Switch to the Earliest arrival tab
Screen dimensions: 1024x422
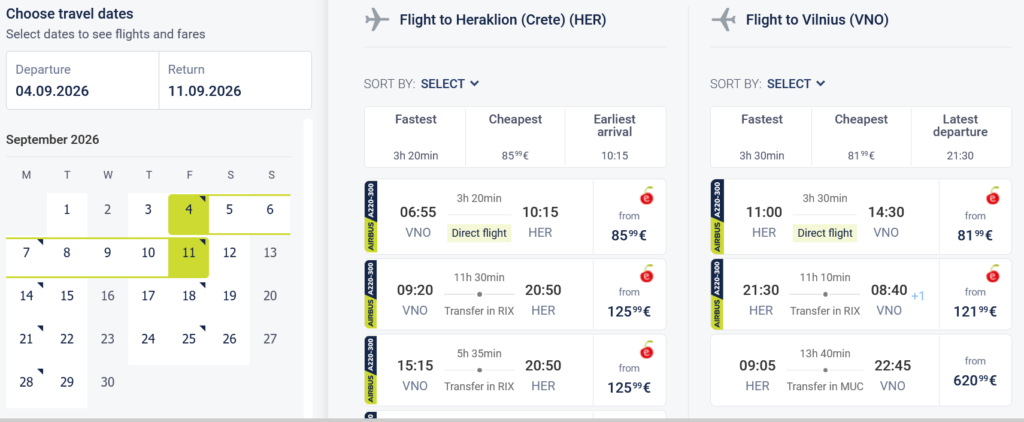(x=615, y=137)
